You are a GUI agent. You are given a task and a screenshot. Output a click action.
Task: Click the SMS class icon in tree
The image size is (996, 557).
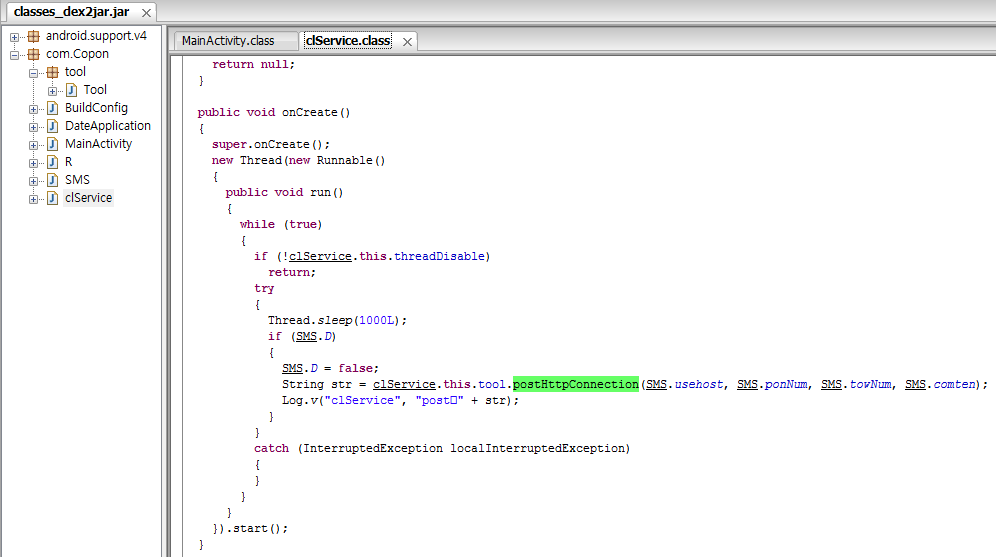pyautogui.click(x=52, y=180)
